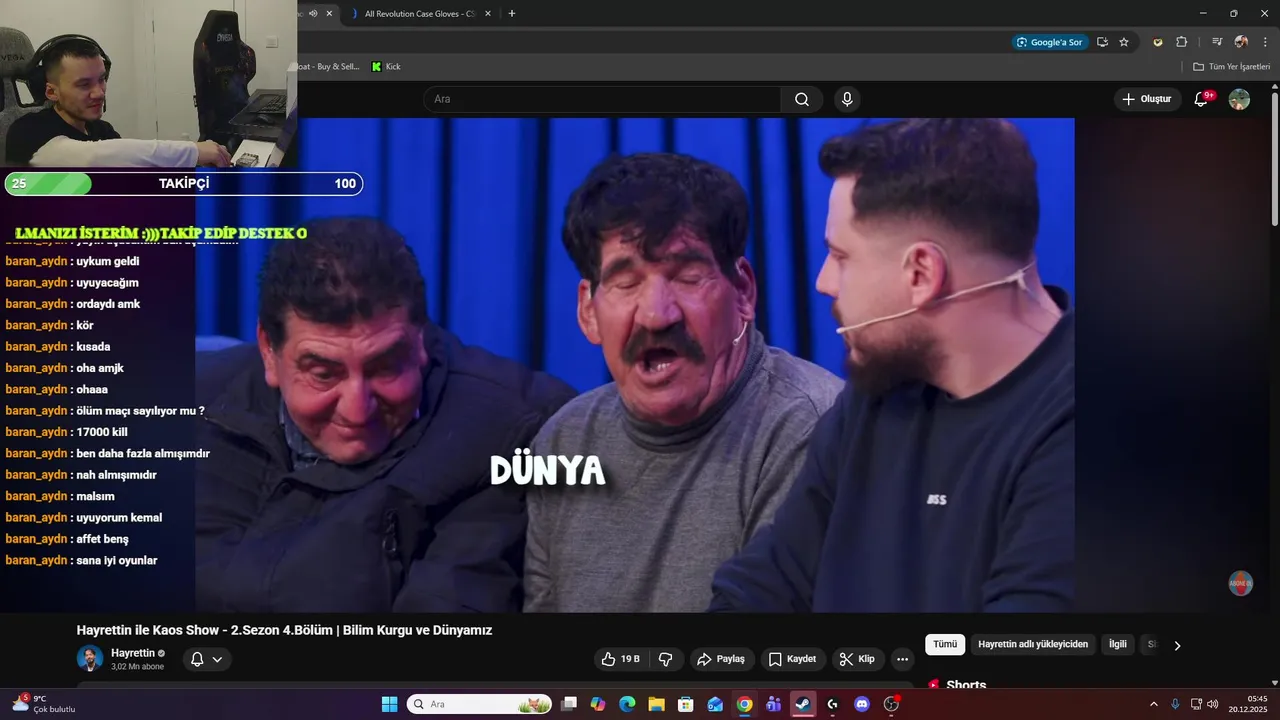
Task: Open the Windows Start menu
Action: (389, 704)
